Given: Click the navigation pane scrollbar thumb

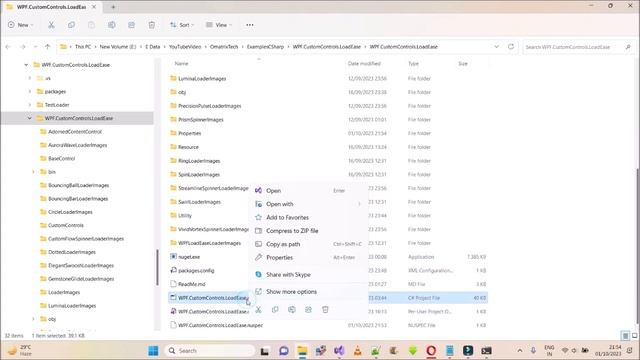Looking at the screenshot, I should (157, 267).
